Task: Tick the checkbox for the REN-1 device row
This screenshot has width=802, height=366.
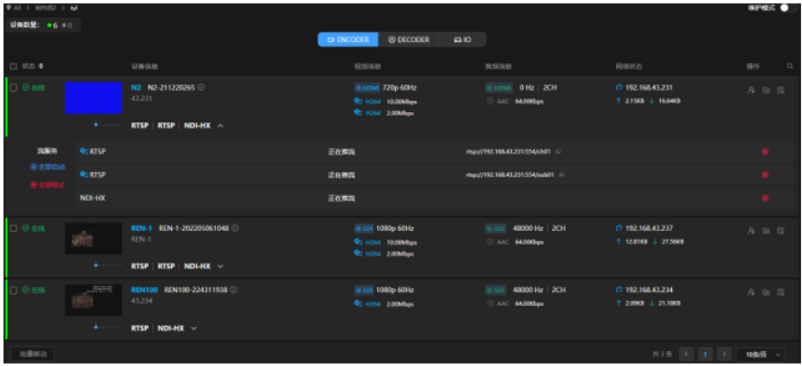Action: [14, 228]
